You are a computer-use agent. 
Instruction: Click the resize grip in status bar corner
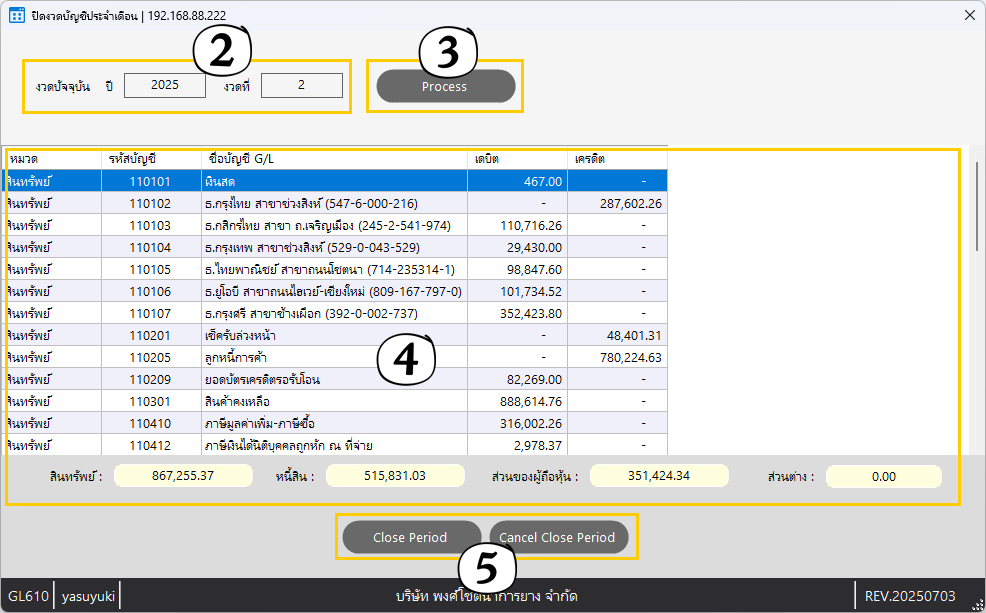click(977, 605)
